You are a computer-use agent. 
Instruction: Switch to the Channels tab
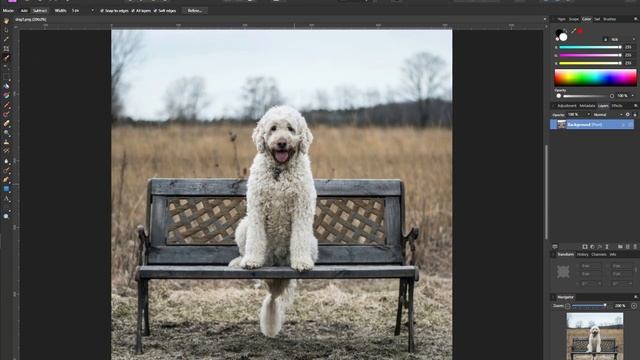point(599,254)
